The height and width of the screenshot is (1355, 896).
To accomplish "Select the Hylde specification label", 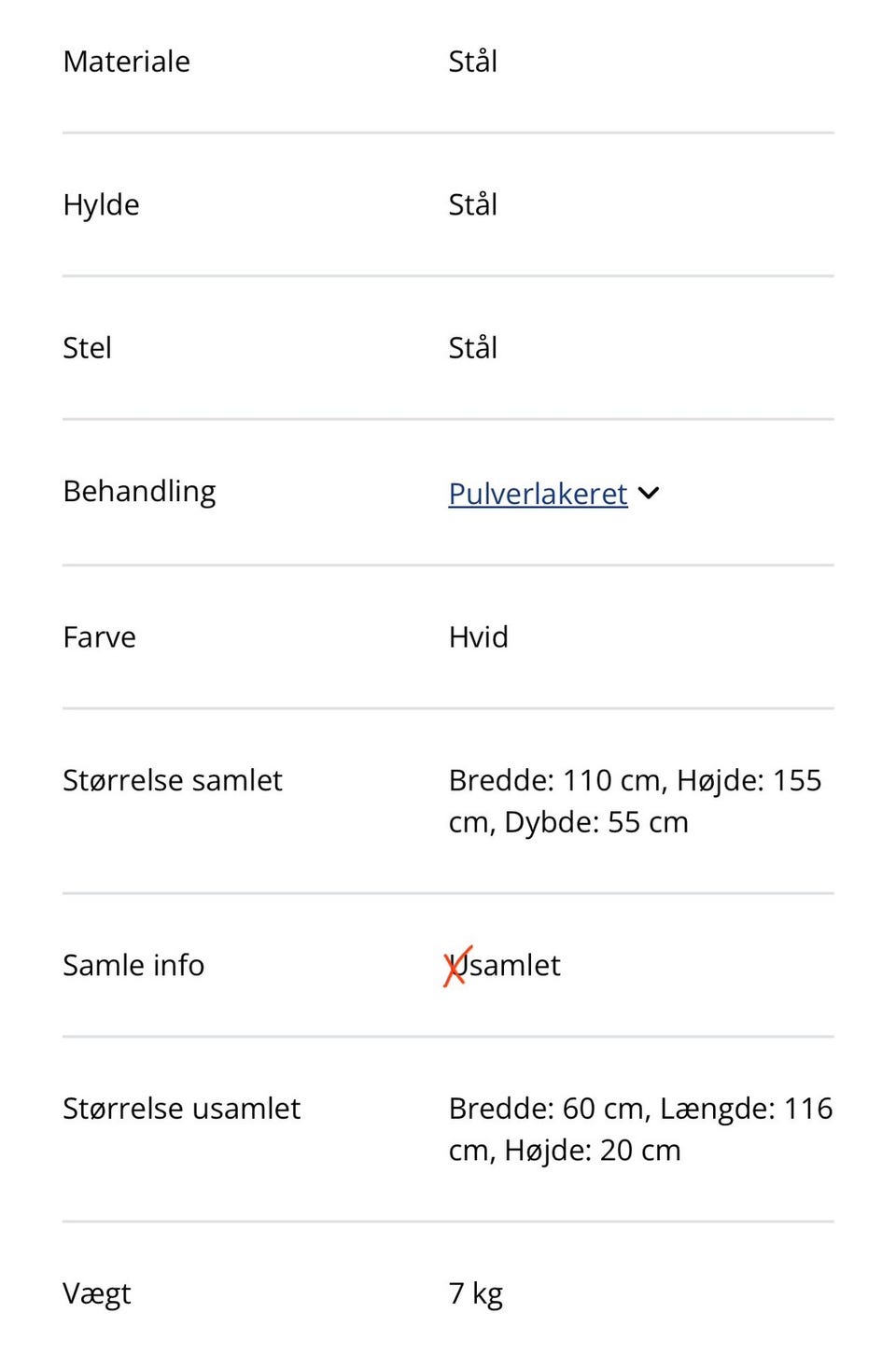I will (101, 204).
